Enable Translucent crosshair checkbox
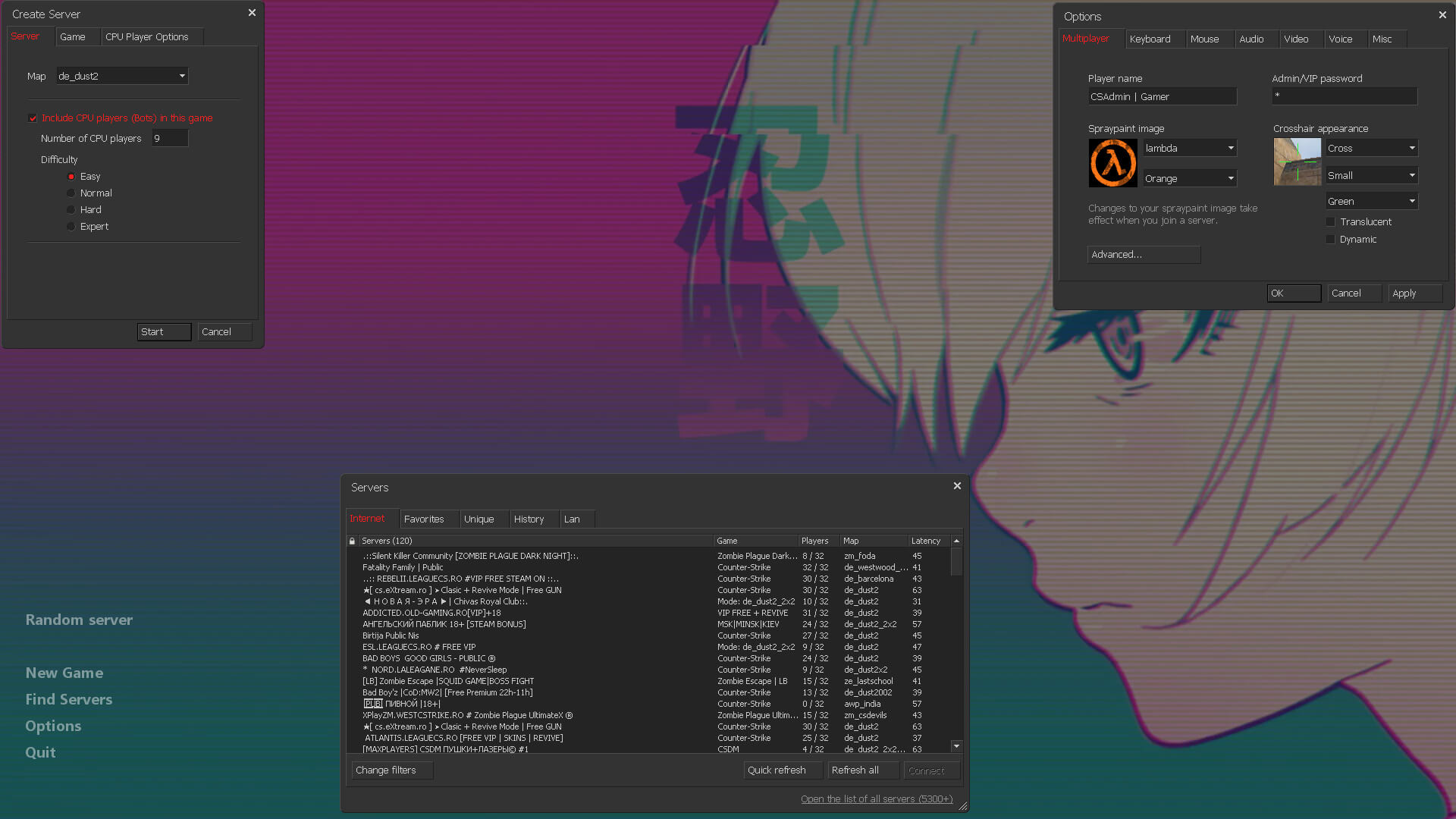The height and width of the screenshot is (819, 1456). click(x=1330, y=222)
